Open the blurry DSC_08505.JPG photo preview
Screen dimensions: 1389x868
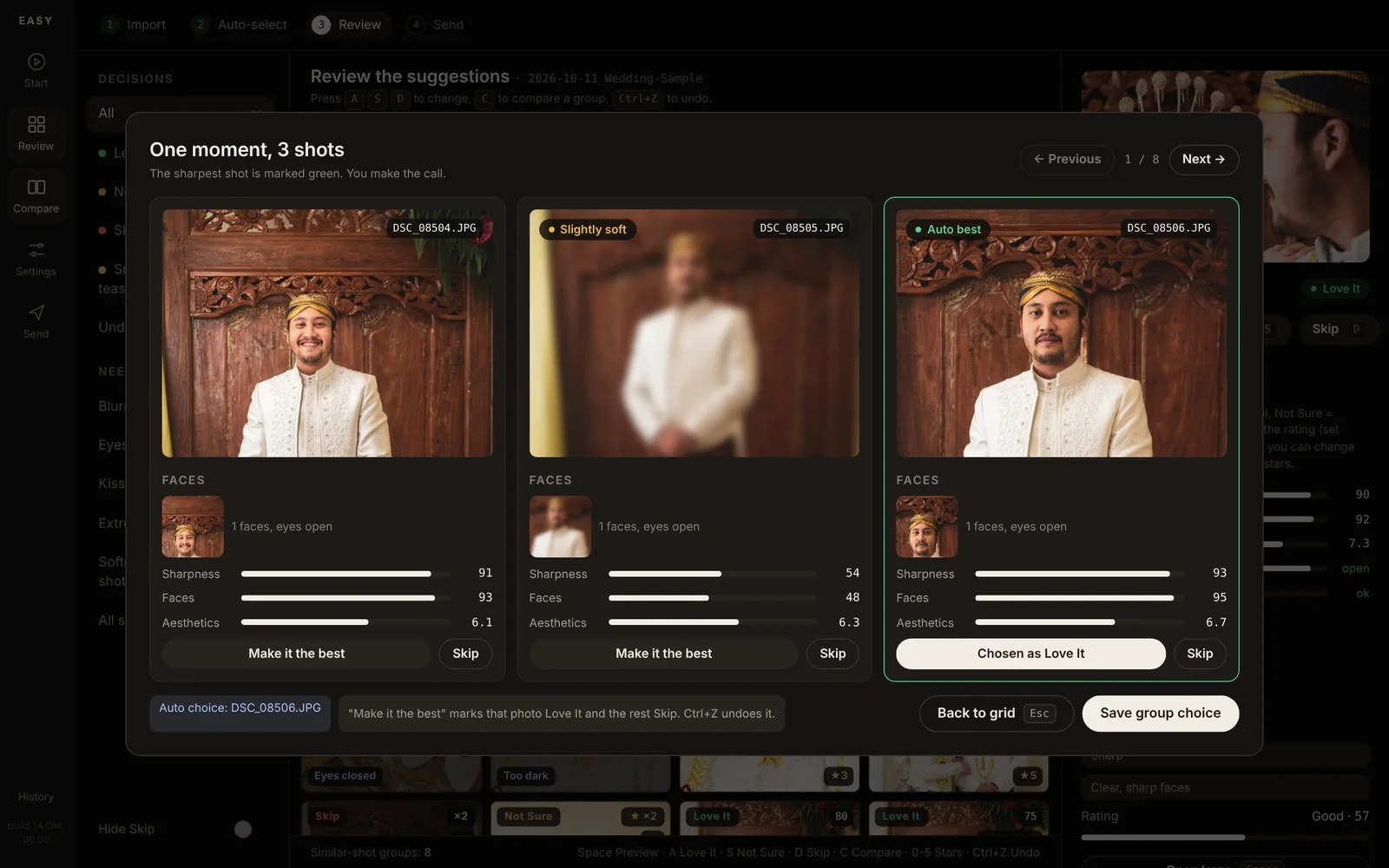tap(694, 333)
